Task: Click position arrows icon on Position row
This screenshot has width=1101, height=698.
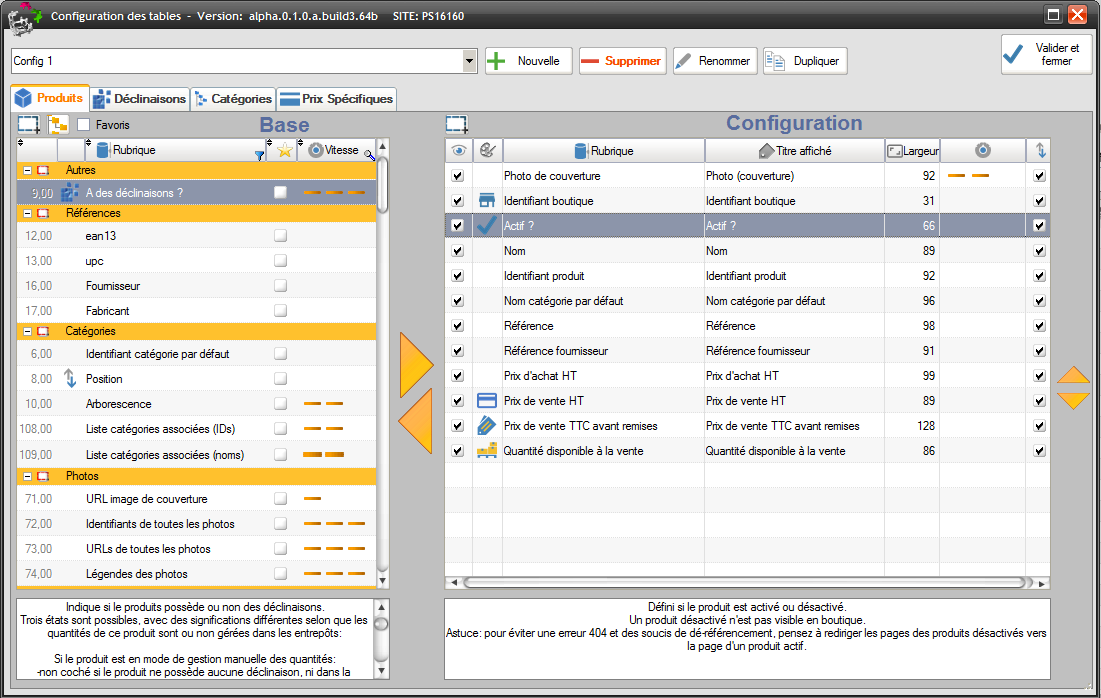Action: (x=70, y=378)
